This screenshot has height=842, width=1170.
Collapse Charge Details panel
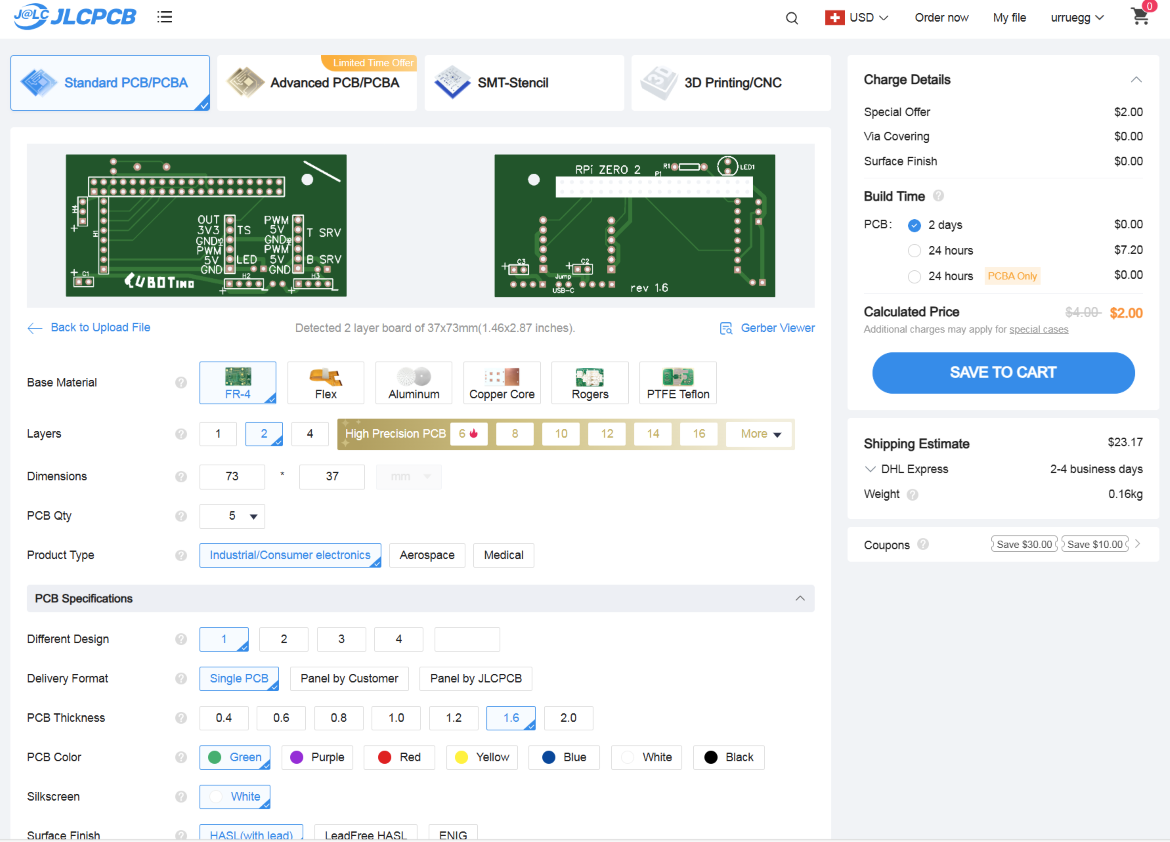point(1136,79)
